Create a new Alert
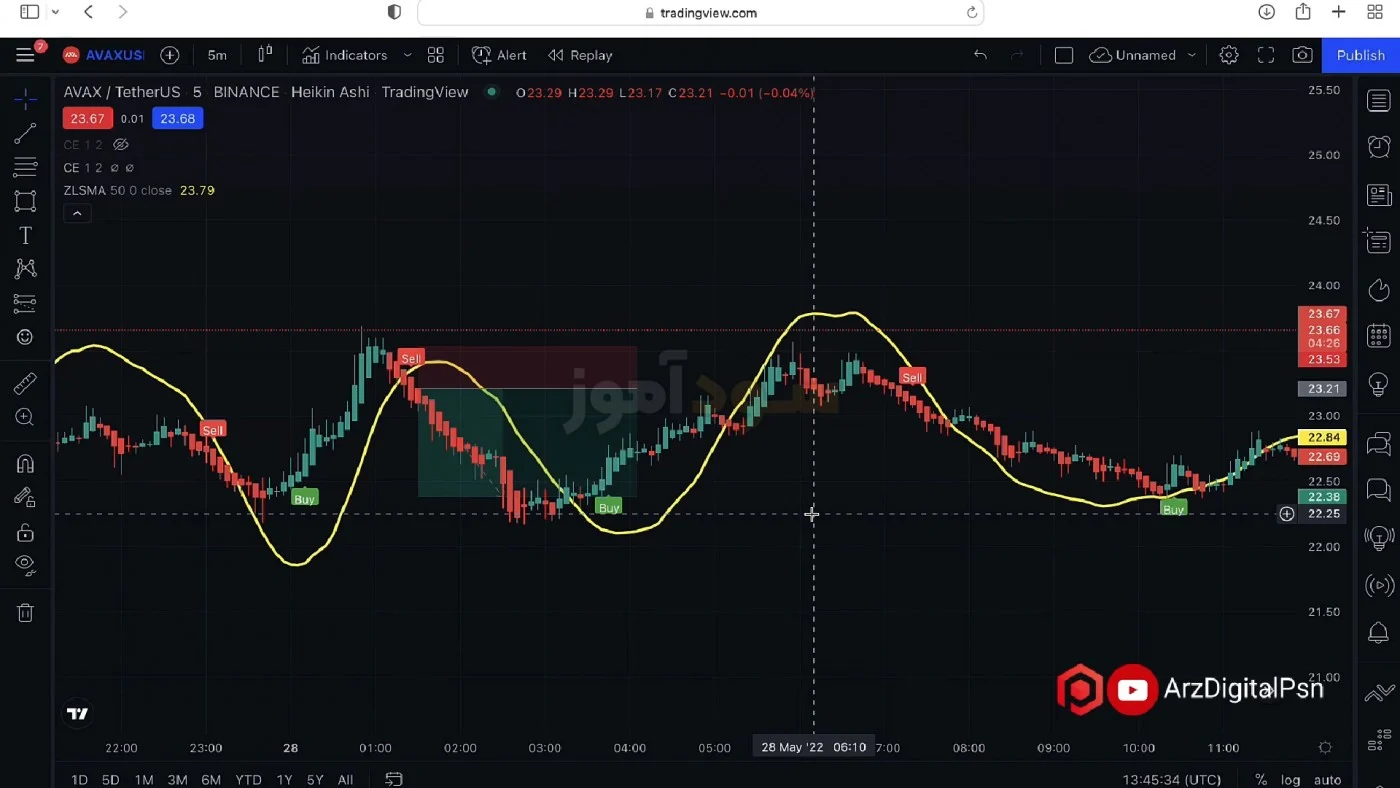 pos(499,55)
